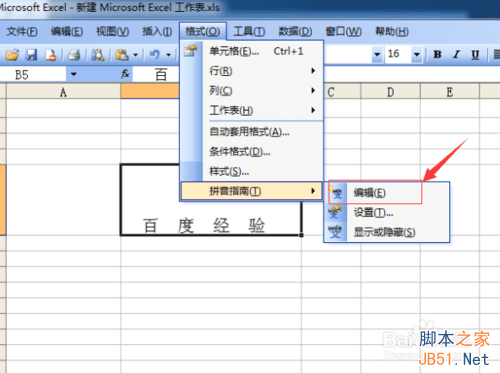Select the cell containing 百 度 经 验
500x373 pixels.
click(211, 200)
